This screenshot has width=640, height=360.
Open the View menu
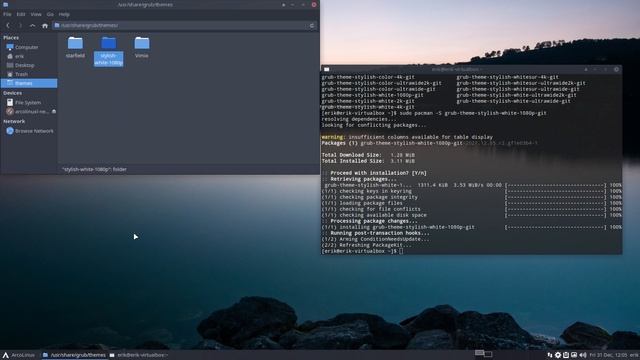tap(36, 14)
